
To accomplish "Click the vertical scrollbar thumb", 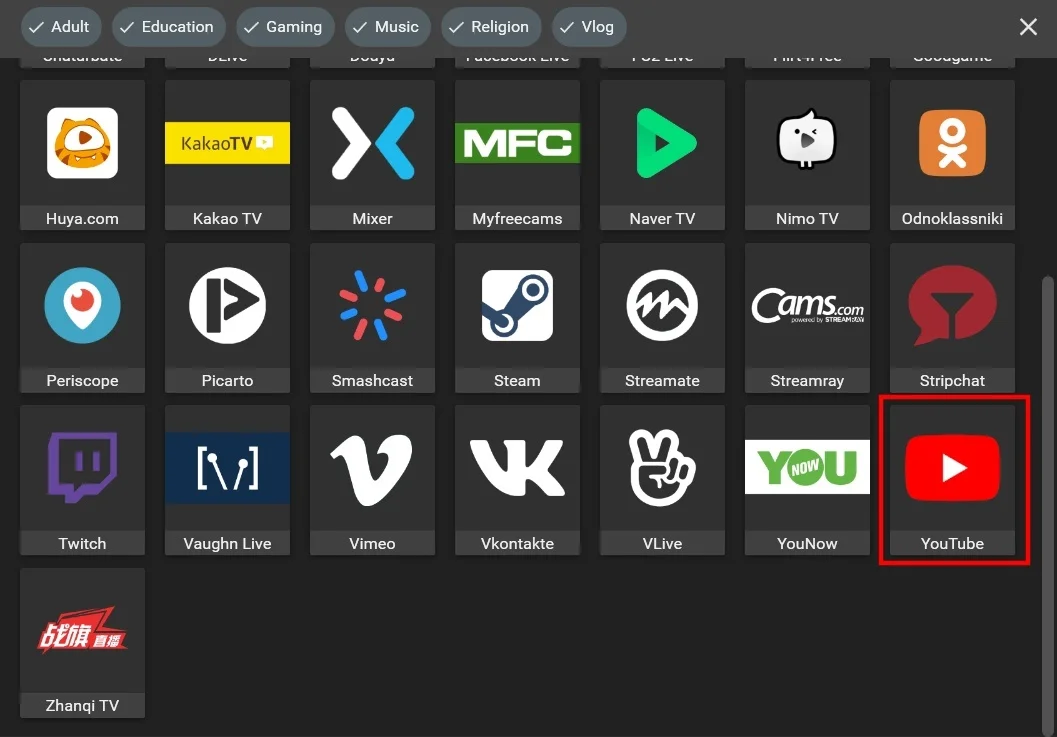I will click(1047, 504).
